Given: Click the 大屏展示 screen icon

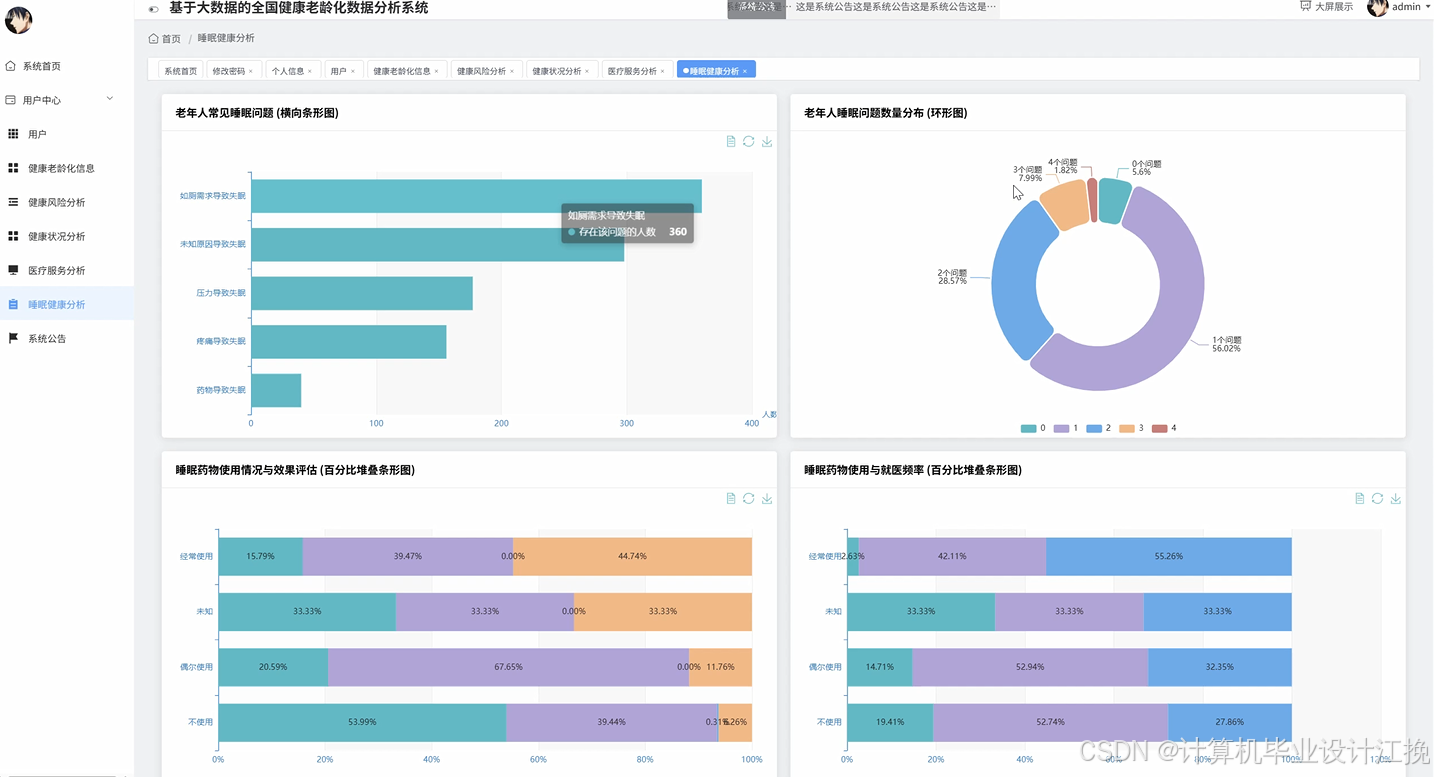Looking at the screenshot, I should pos(1305,6).
